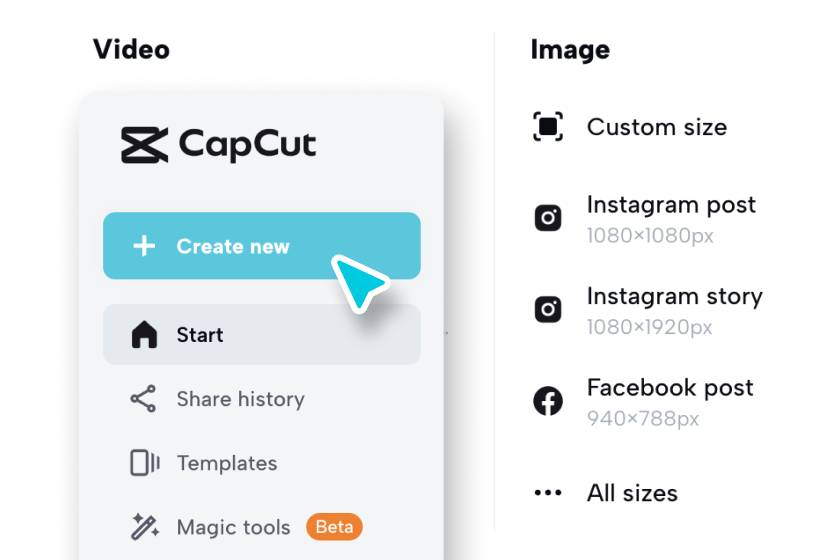
Task: Open the Share history page
Action: (x=240, y=399)
